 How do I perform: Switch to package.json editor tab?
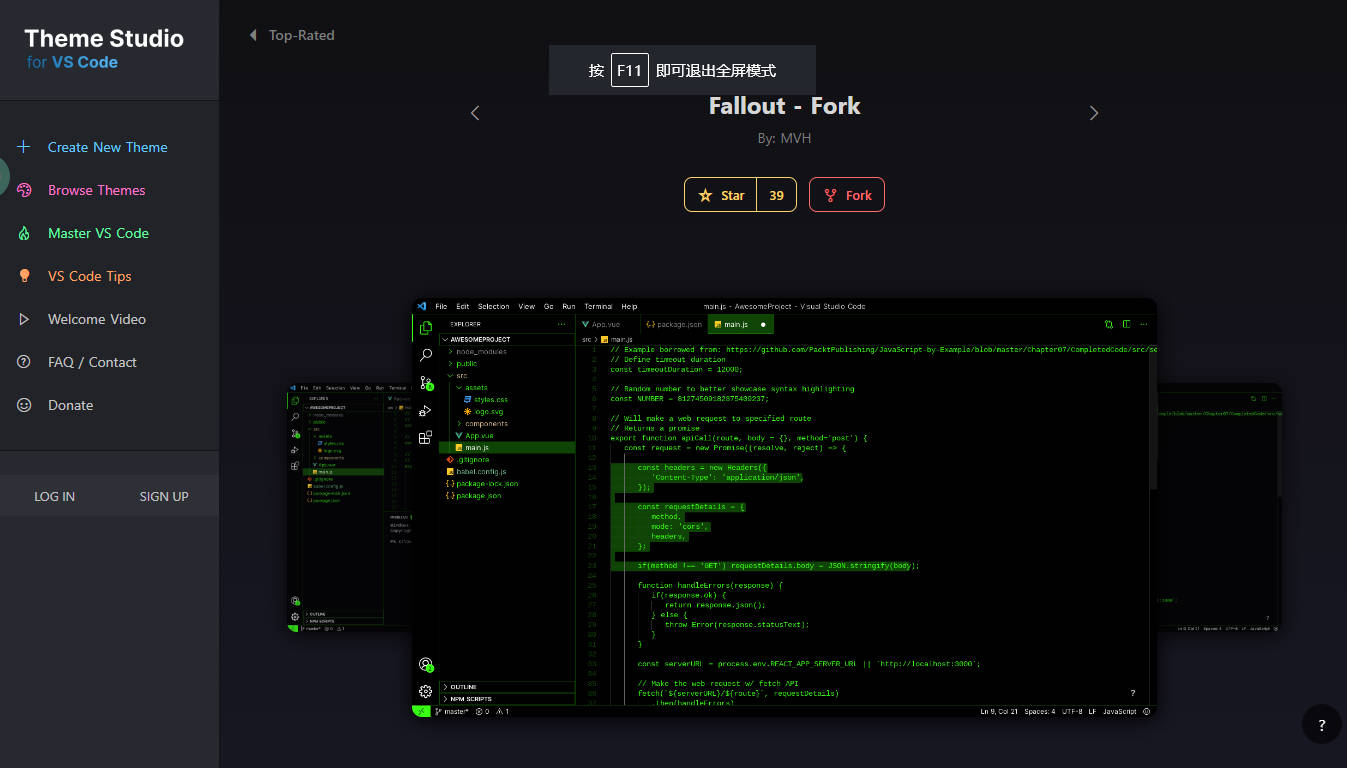click(x=673, y=324)
